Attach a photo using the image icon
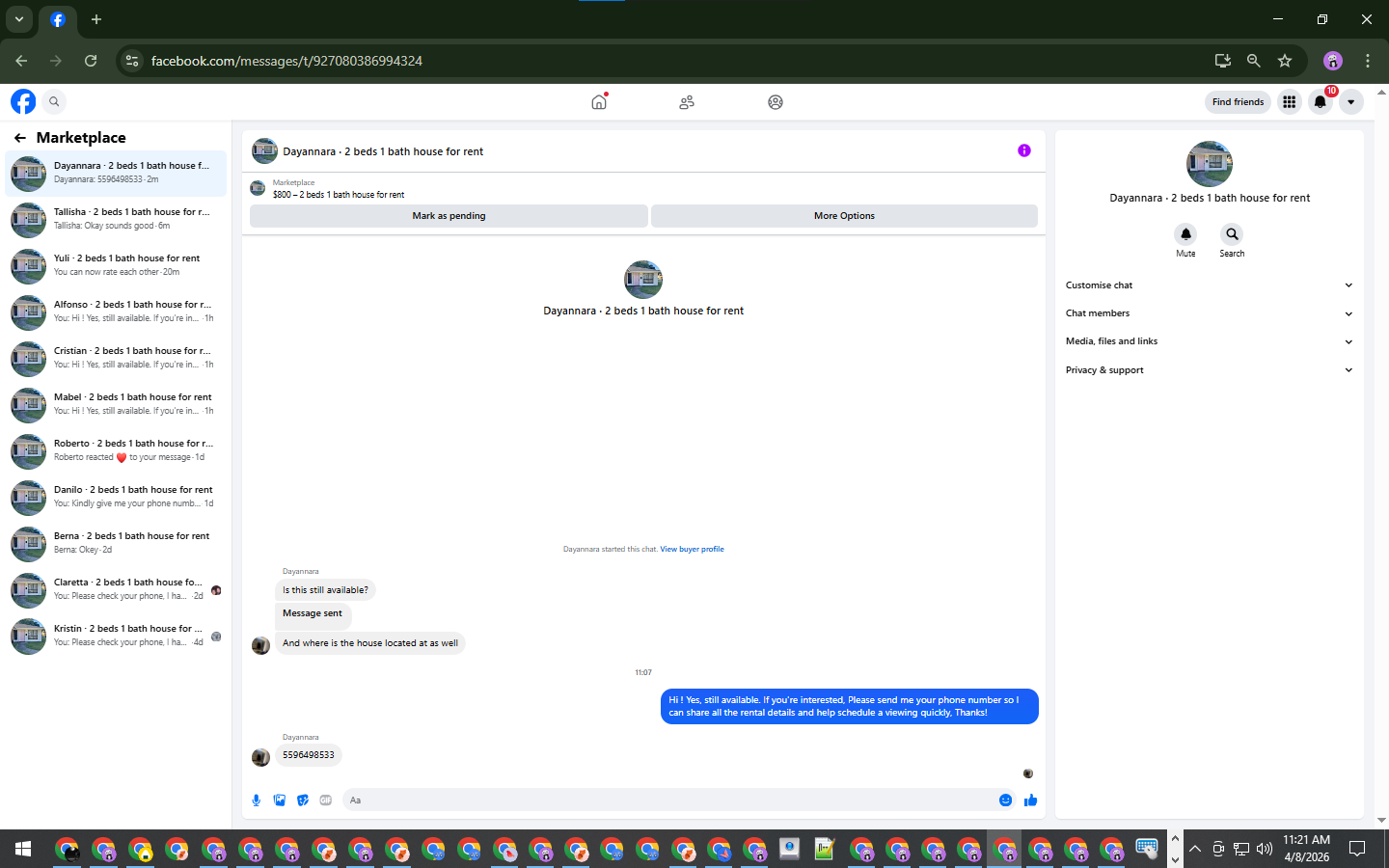Image resolution: width=1389 pixels, height=868 pixels. pyautogui.click(x=280, y=800)
